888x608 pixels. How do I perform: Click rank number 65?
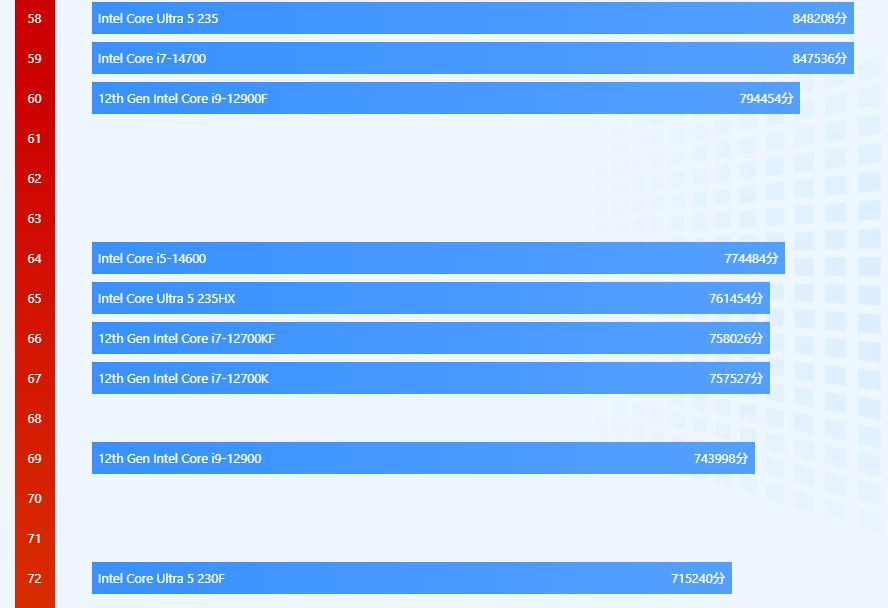(35, 298)
